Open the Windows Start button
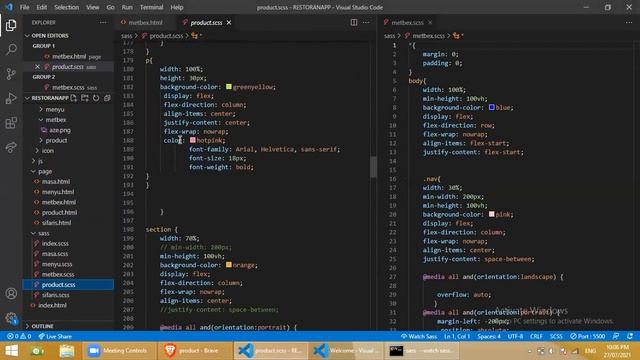The width and height of the screenshot is (640, 360). (11, 351)
